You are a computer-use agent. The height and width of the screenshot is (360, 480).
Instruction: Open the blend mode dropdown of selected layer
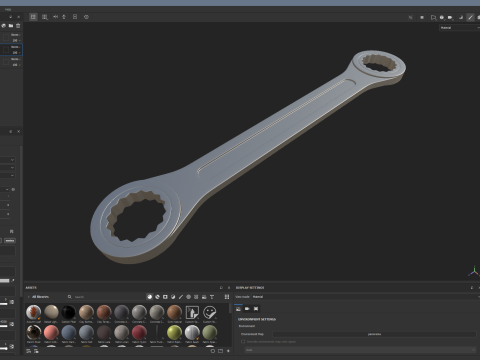[16, 47]
